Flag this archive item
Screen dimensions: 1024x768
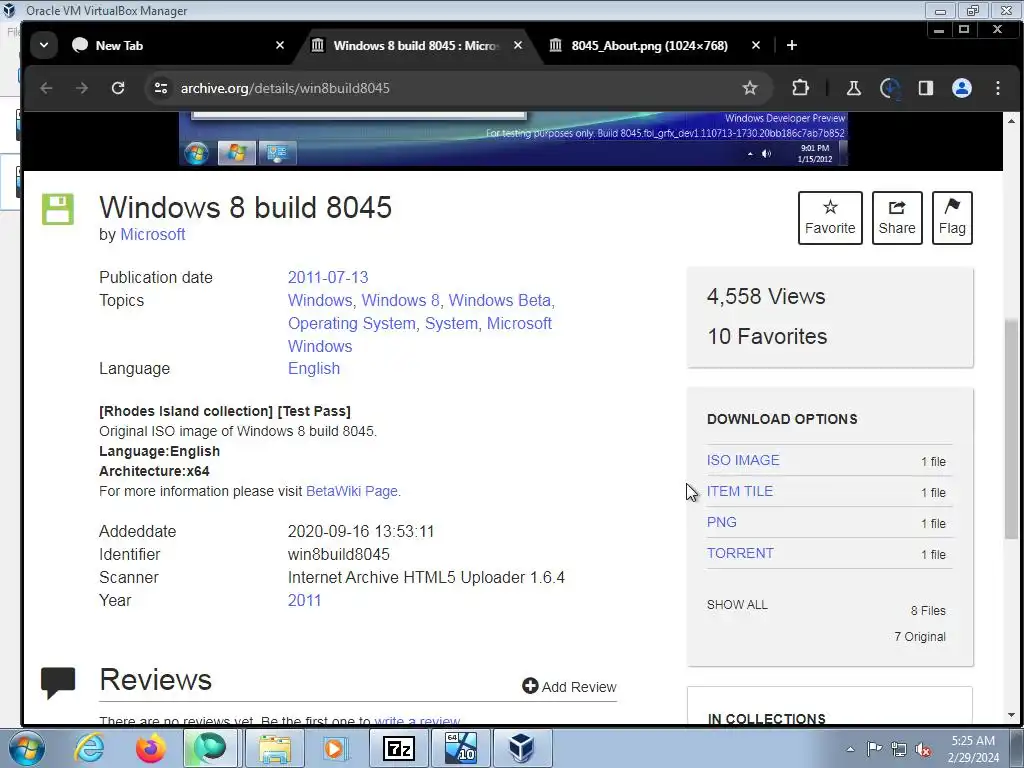952,217
